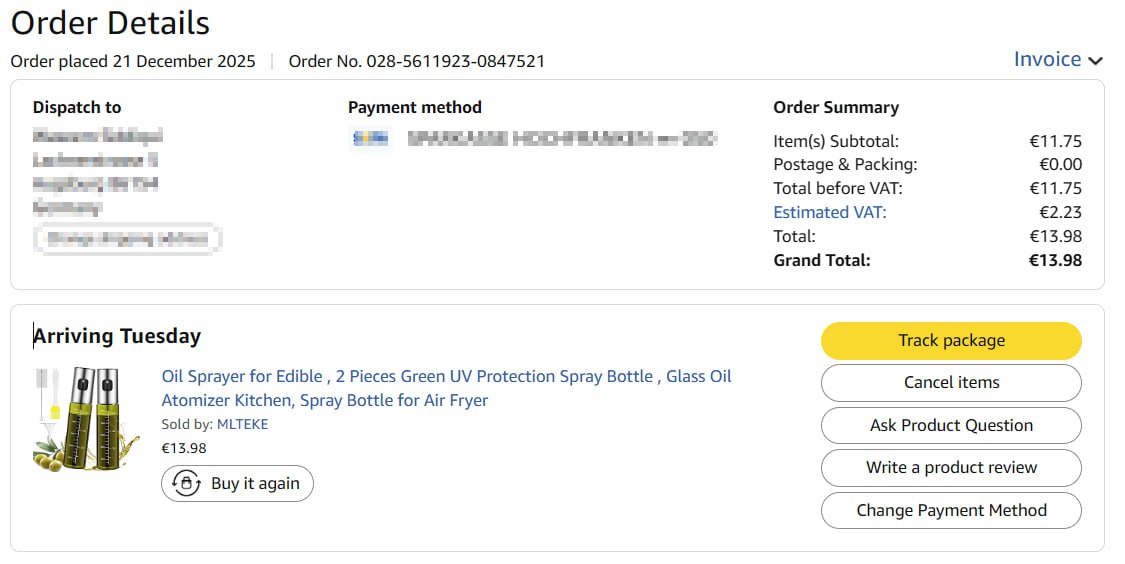Expand the Invoice dropdown chevron

[x=1096, y=61]
